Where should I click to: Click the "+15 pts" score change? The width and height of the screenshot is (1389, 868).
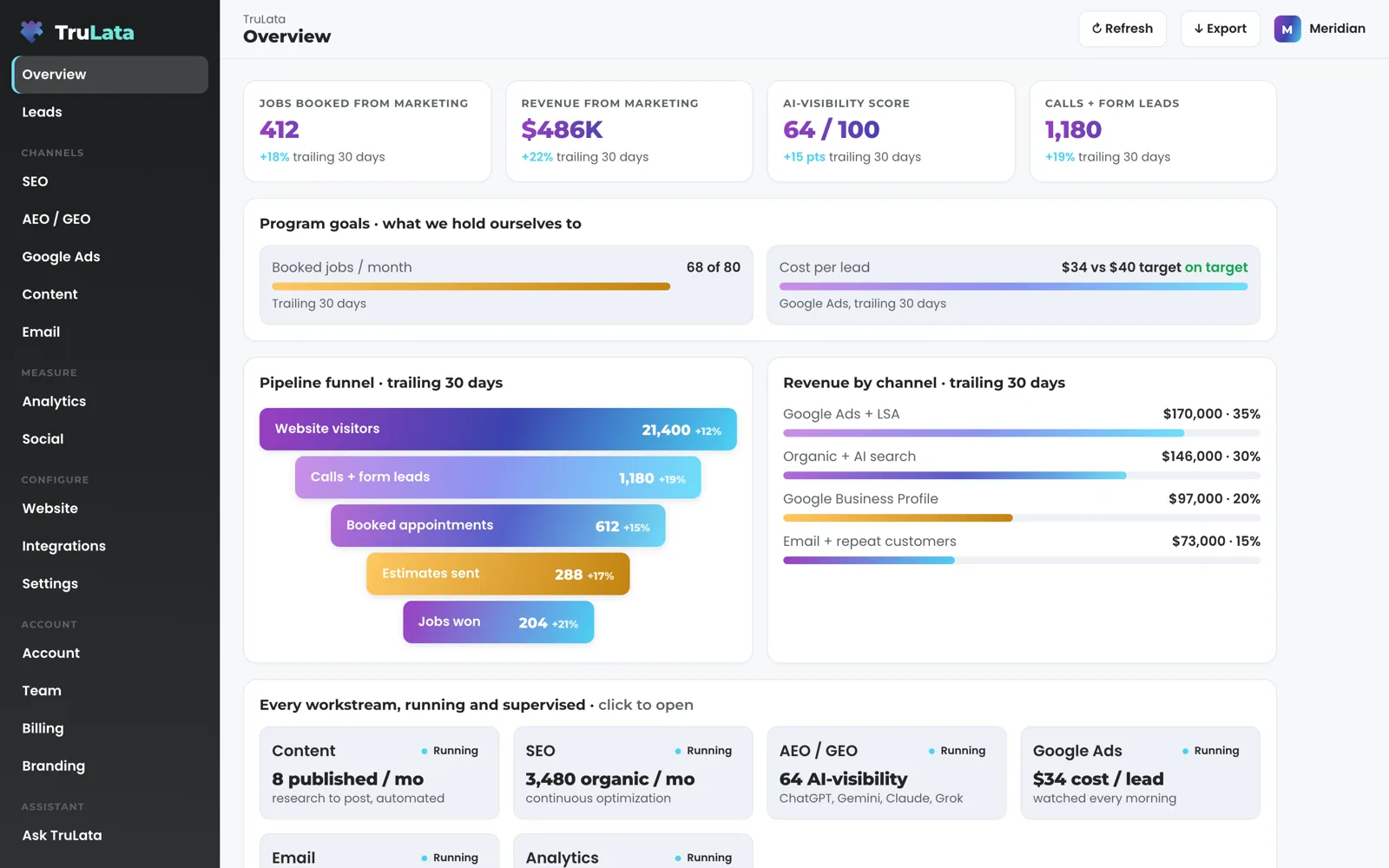(x=804, y=157)
